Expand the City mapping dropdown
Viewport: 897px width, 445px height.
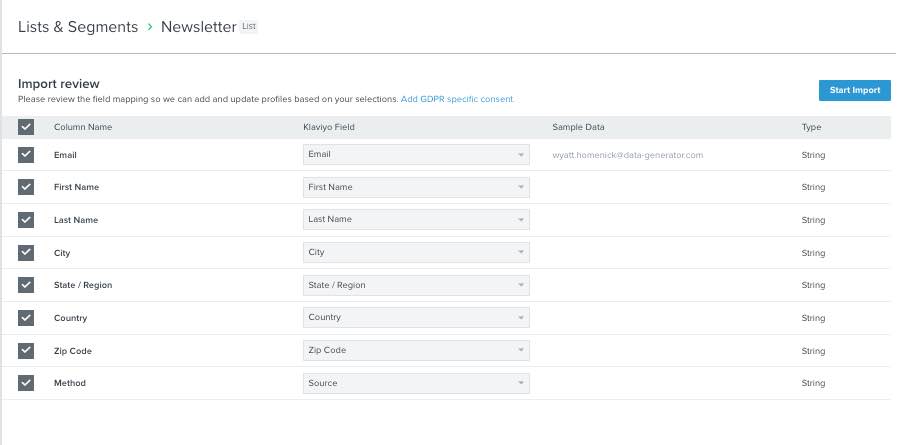pyautogui.click(x=416, y=253)
